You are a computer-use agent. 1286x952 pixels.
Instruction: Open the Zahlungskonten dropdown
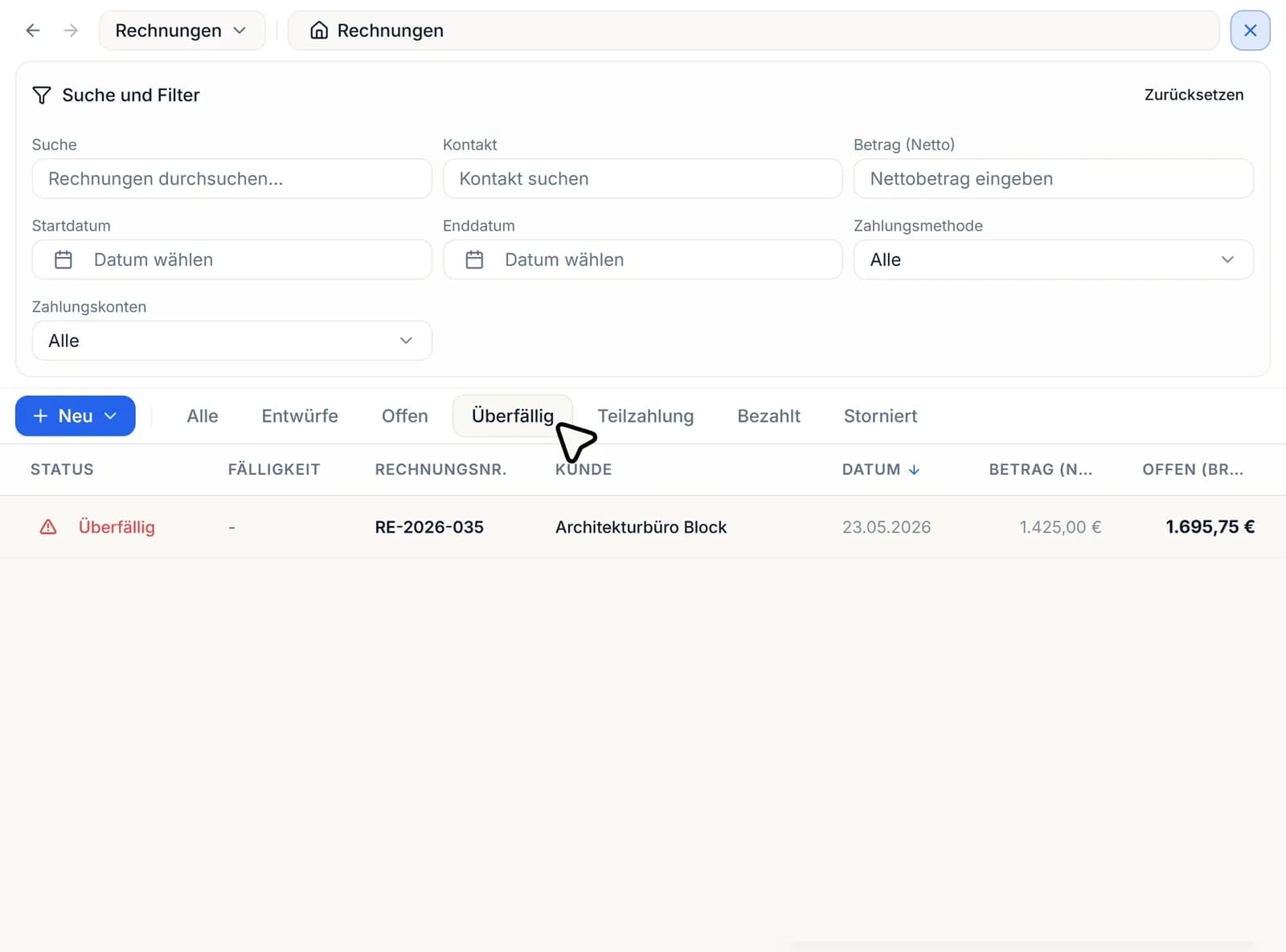click(231, 341)
